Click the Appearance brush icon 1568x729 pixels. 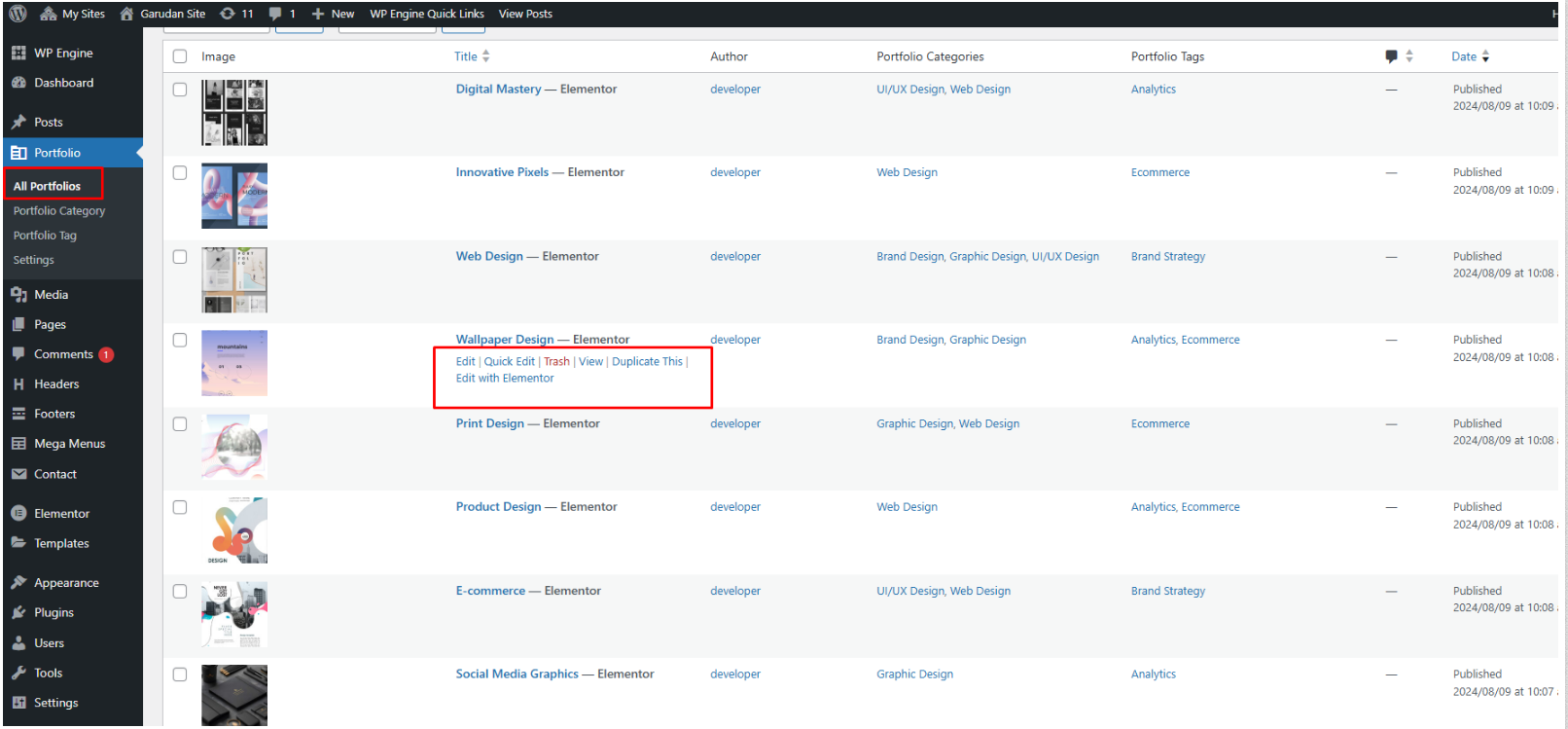coord(18,583)
